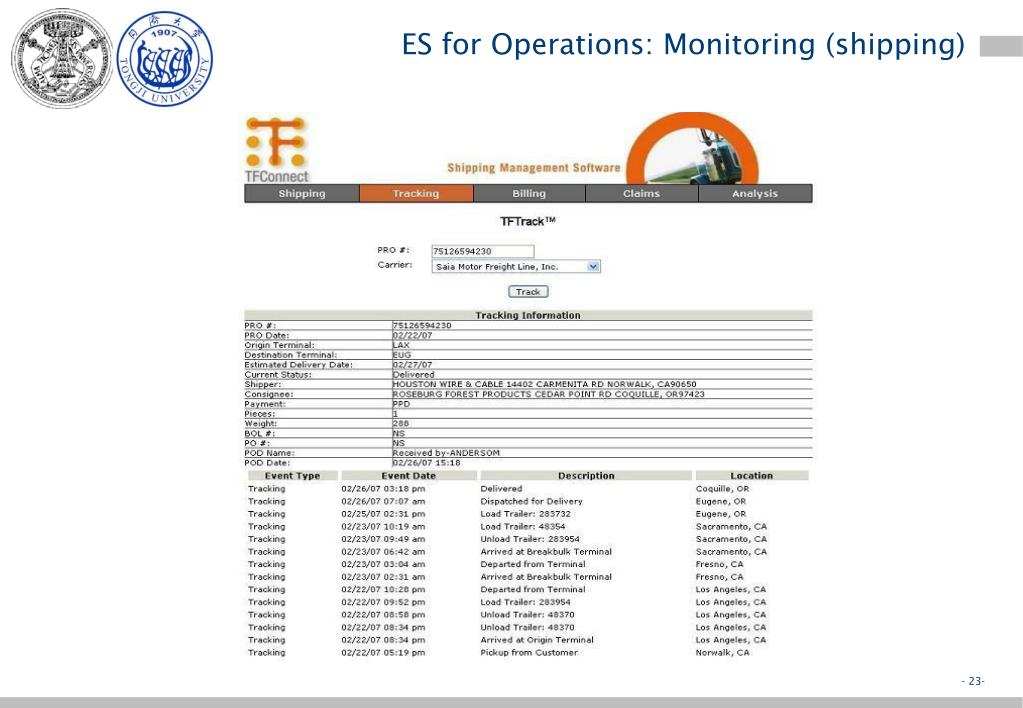This screenshot has height=708, width=1023.
Task: Click the TFTrack title text
Action: point(528,221)
